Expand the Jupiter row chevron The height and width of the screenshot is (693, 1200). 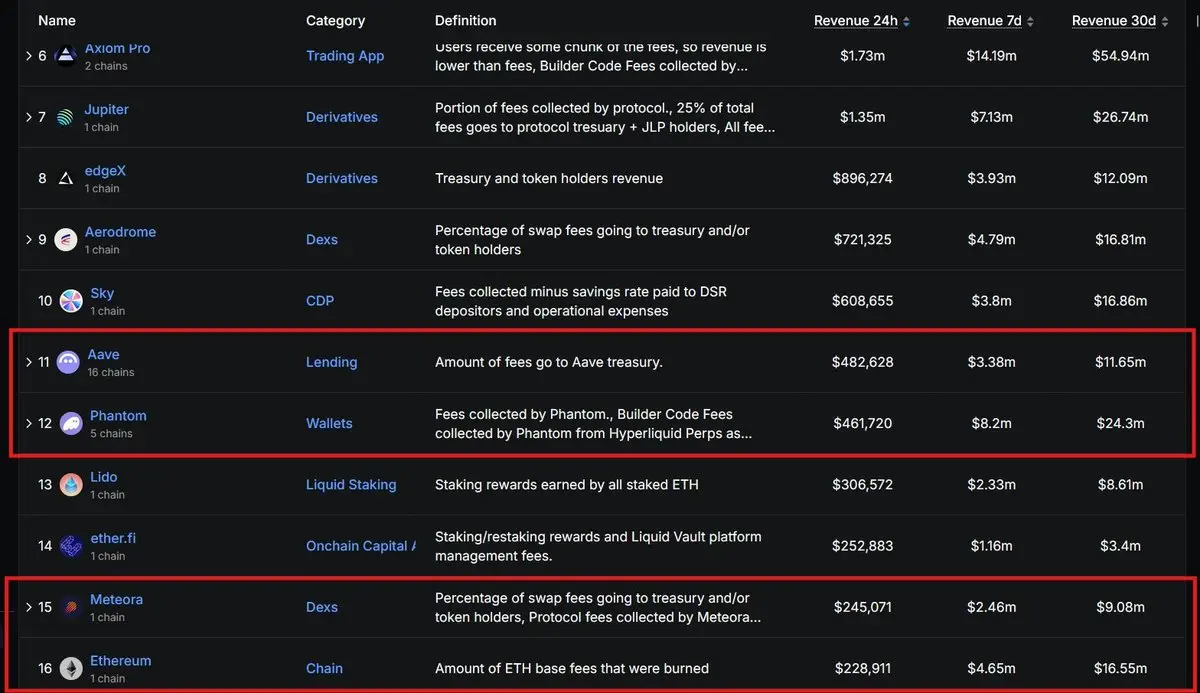coord(29,117)
